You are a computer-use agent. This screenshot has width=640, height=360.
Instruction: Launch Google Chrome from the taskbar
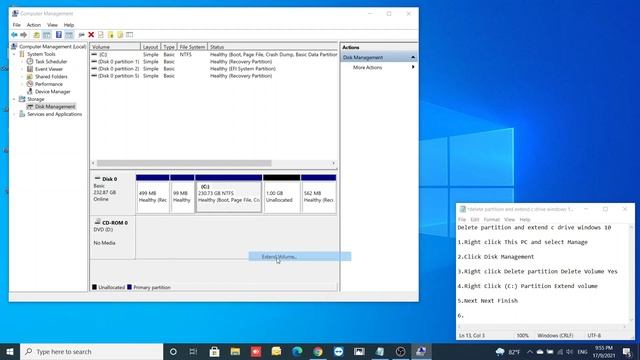(x=318, y=351)
